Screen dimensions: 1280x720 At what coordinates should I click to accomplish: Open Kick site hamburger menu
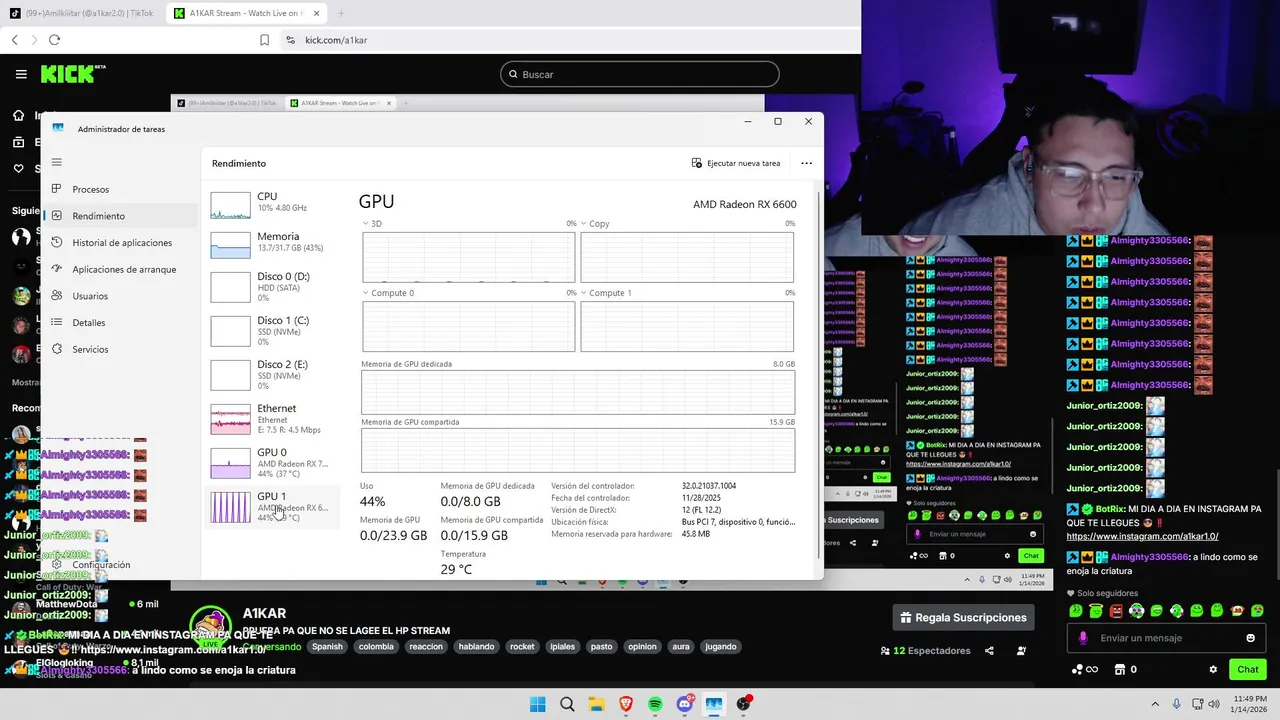coord(21,74)
